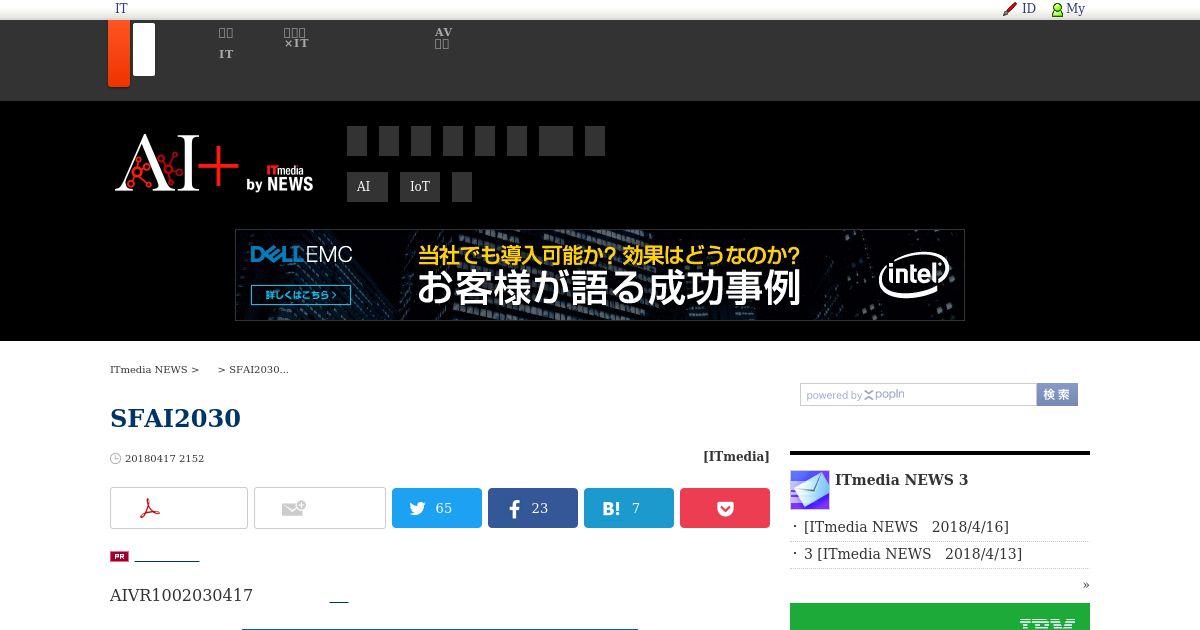
Task: Click Hatena bookmark B! button showing 7
Action: 629,508
